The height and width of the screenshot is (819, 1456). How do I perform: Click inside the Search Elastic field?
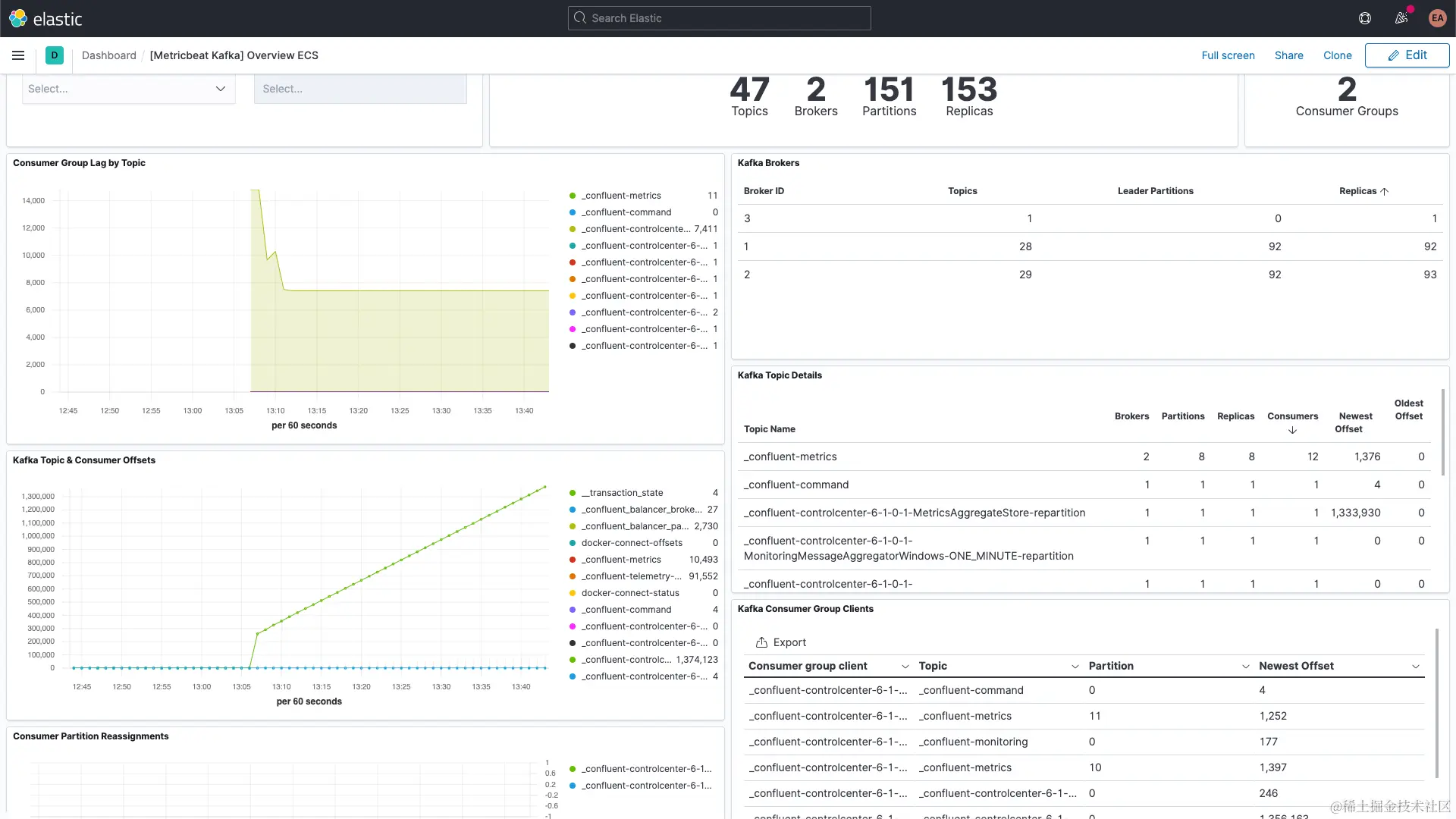pos(719,17)
